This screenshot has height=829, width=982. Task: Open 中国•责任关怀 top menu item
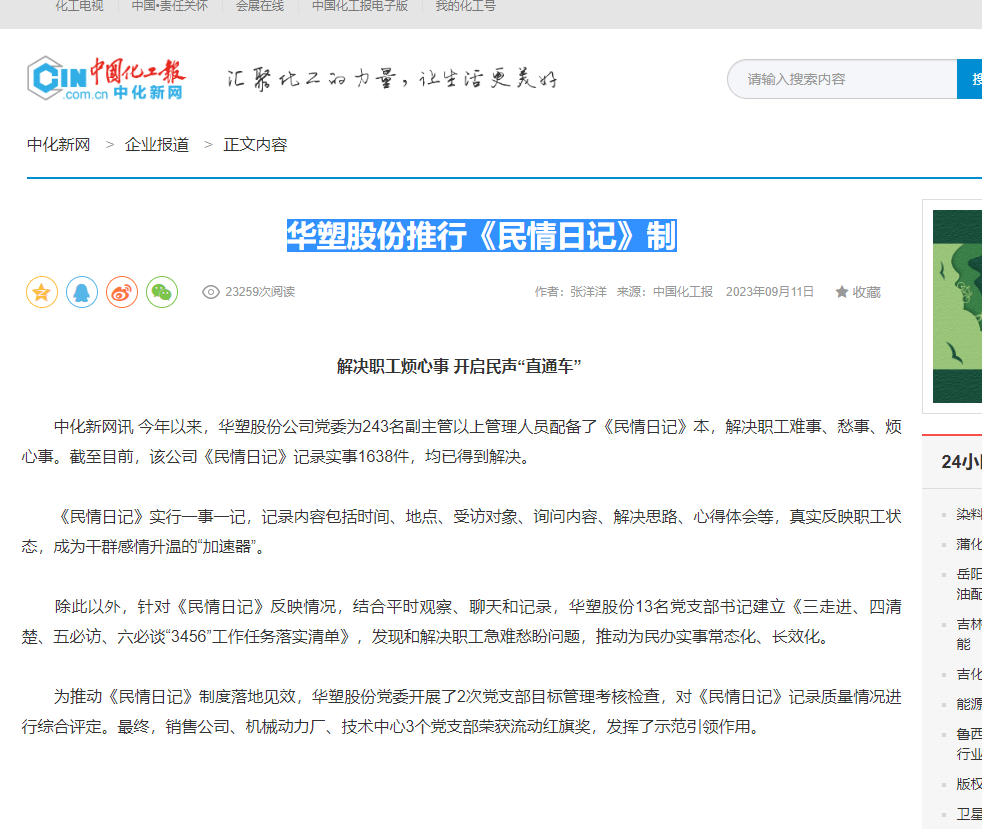coord(171,6)
